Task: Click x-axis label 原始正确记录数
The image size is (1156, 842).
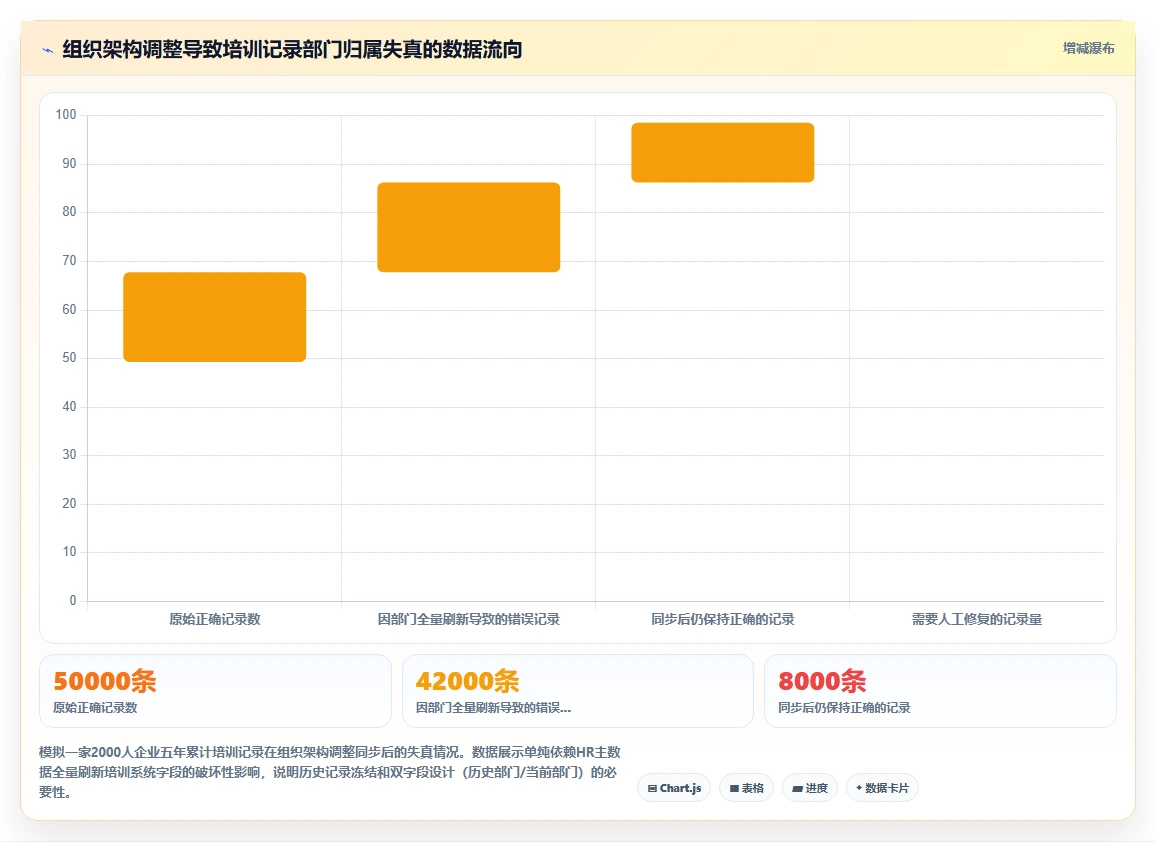Action: click(x=215, y=619)
